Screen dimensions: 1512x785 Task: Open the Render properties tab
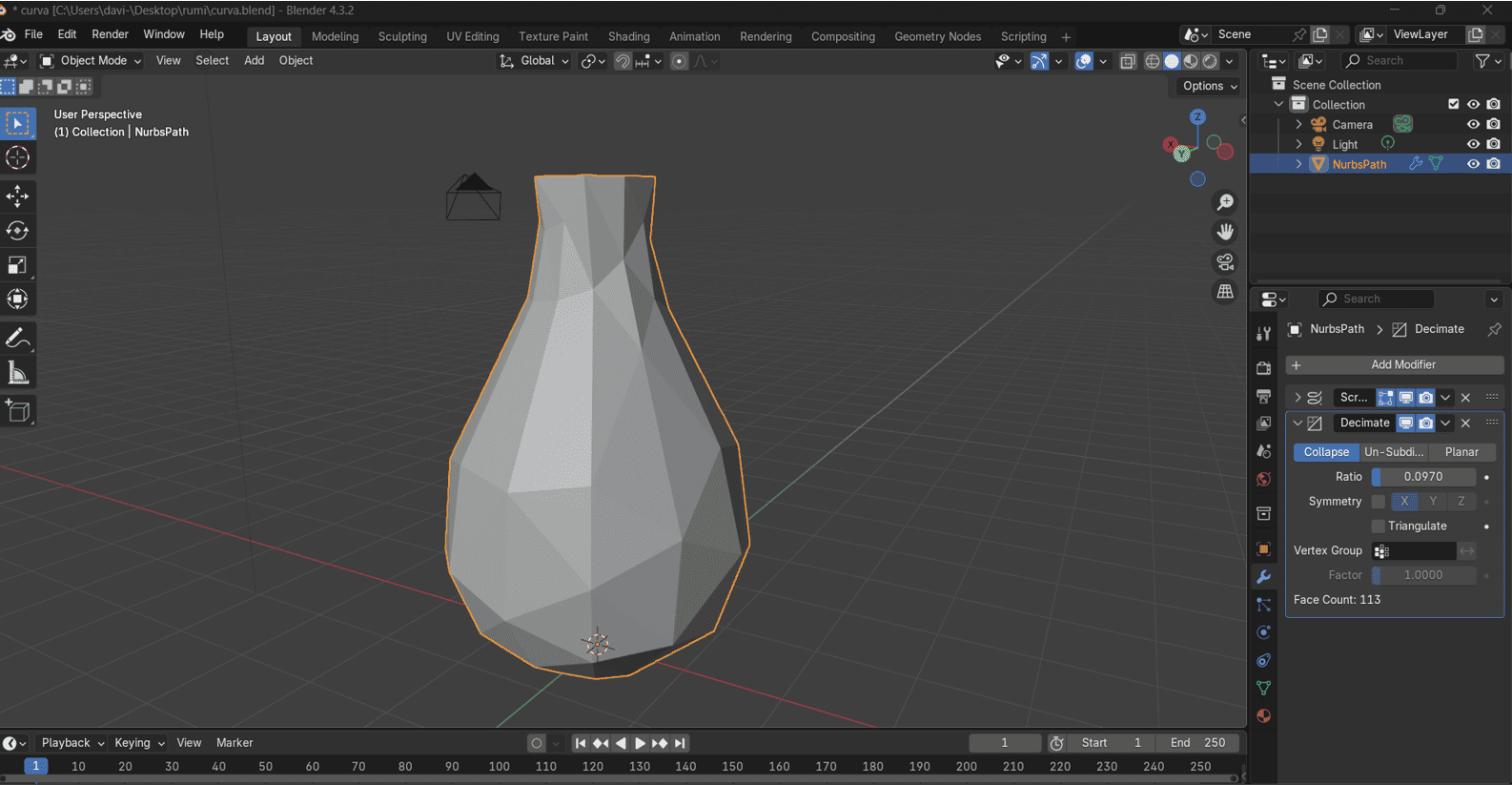point(1264,368)
